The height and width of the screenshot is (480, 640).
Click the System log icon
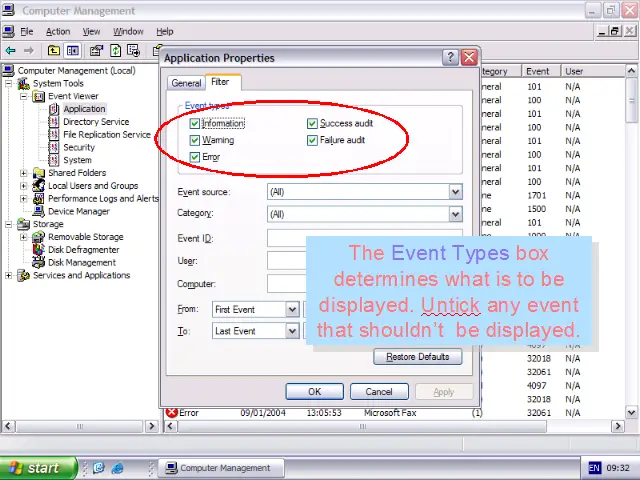click(54, 160)
